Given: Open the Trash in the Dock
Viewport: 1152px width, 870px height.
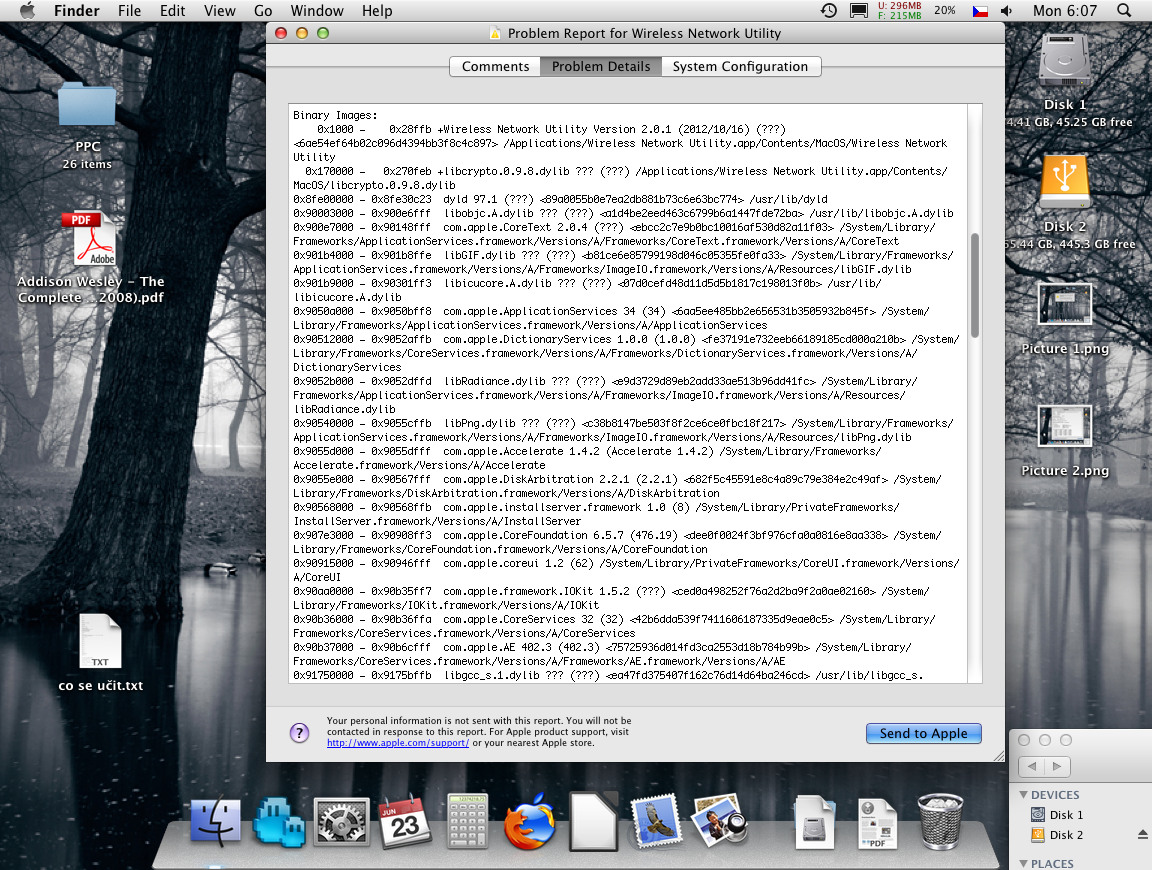Looking at the screenshot, I should [x=940, y=822].
